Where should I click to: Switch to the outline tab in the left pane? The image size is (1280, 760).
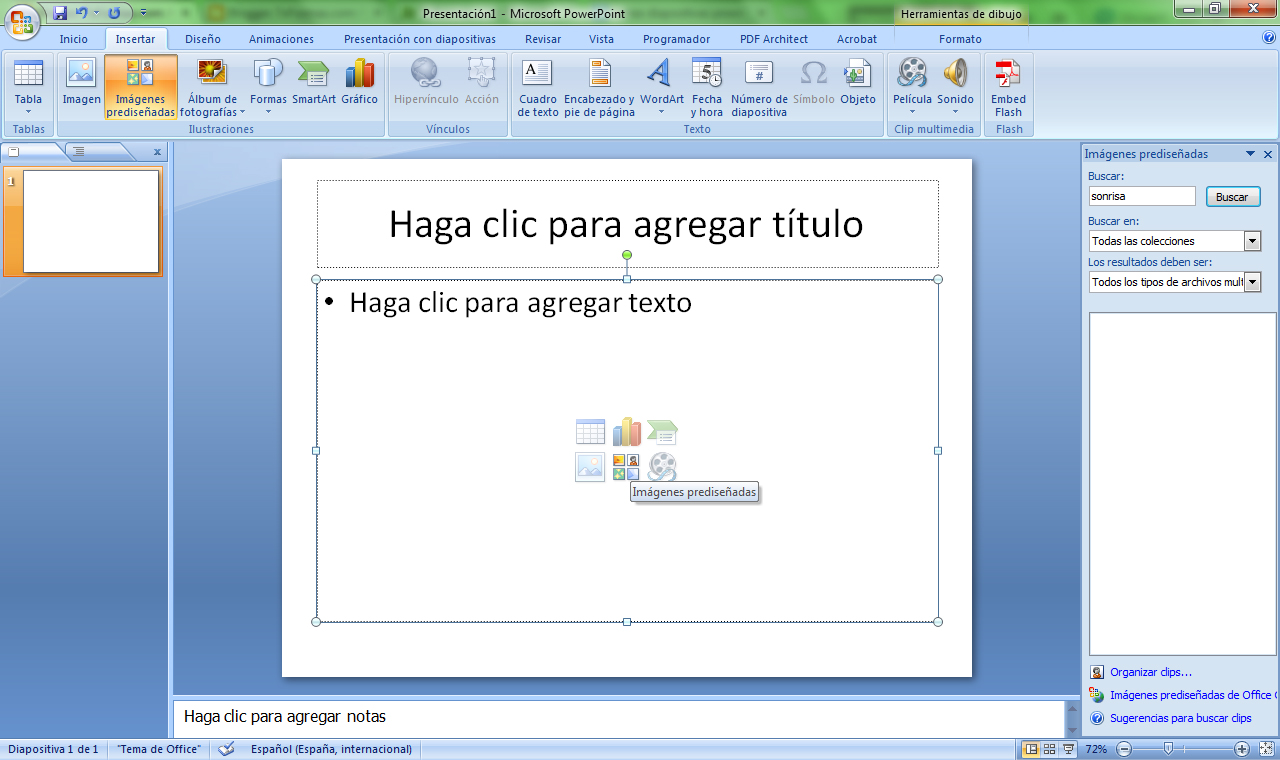click(x=80, y=152)
